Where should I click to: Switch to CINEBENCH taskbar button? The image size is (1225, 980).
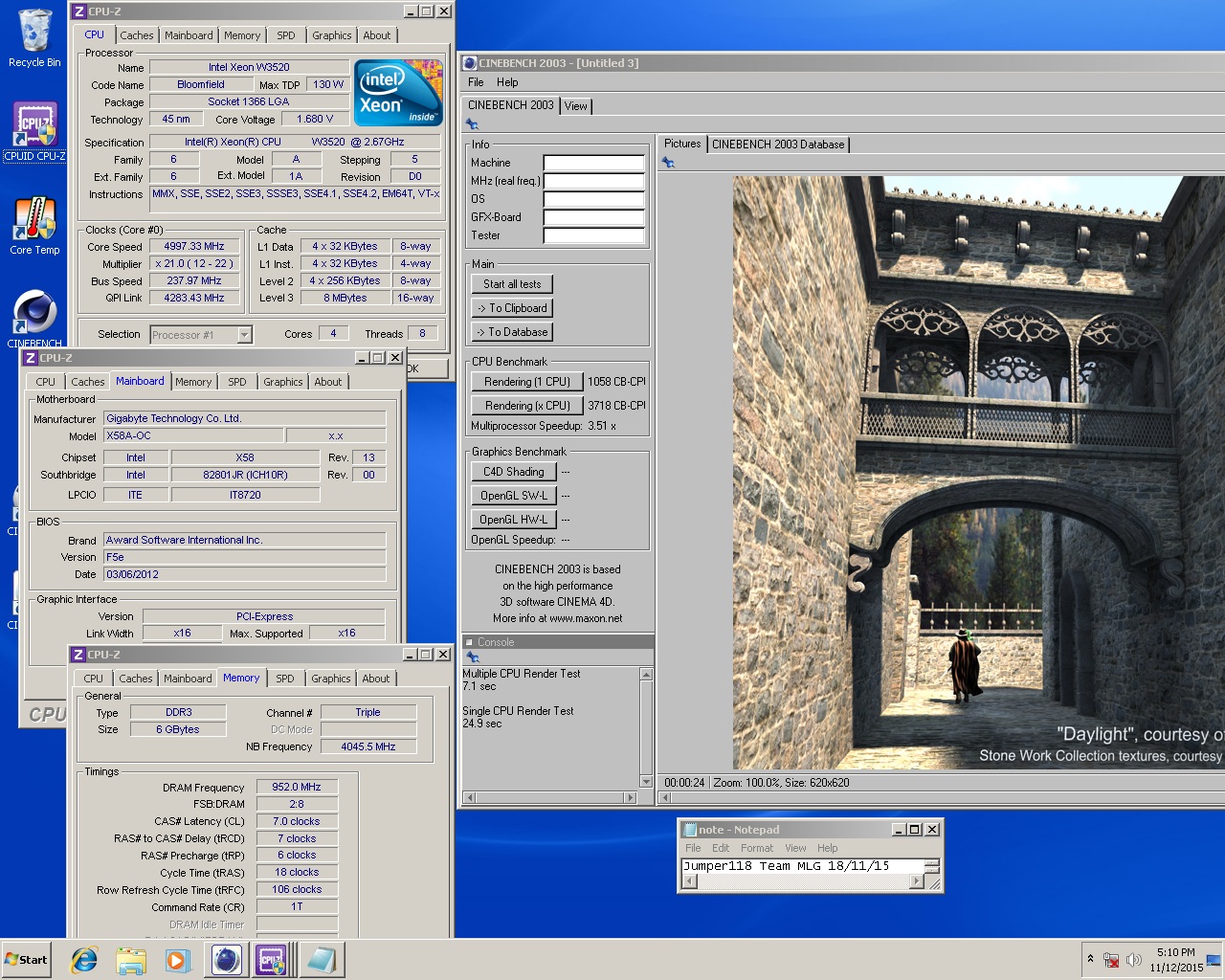226,960
